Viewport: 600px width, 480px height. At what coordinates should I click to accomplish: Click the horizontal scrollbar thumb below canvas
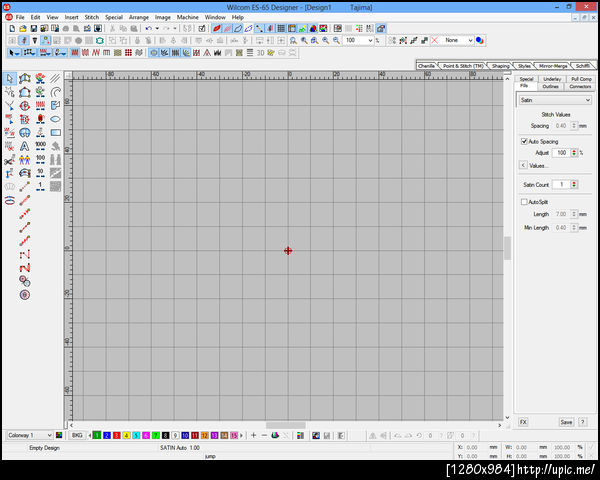point(285,425)
